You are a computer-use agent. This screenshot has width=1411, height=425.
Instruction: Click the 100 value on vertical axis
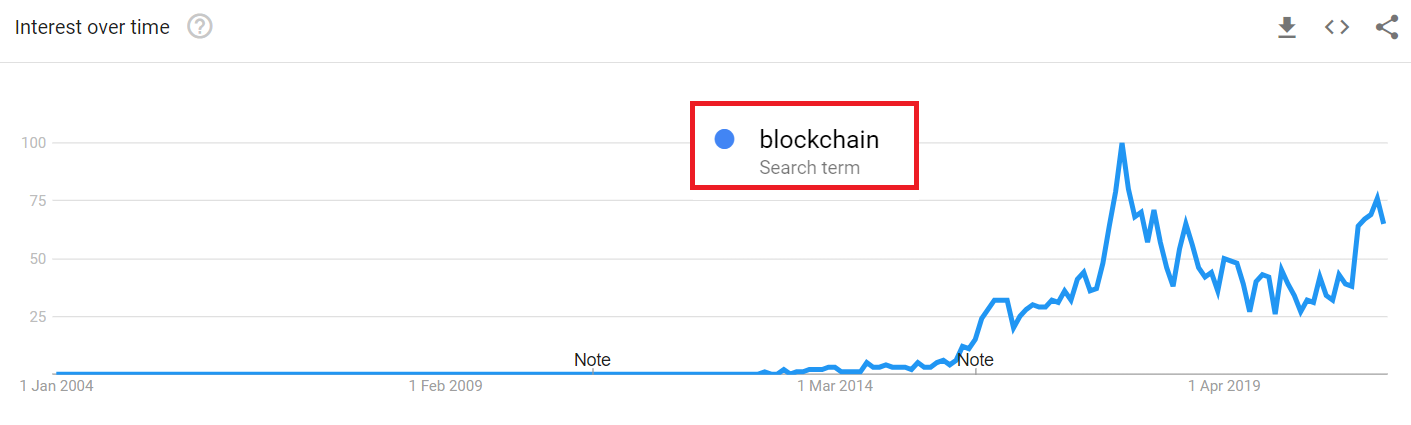[36, 143]
